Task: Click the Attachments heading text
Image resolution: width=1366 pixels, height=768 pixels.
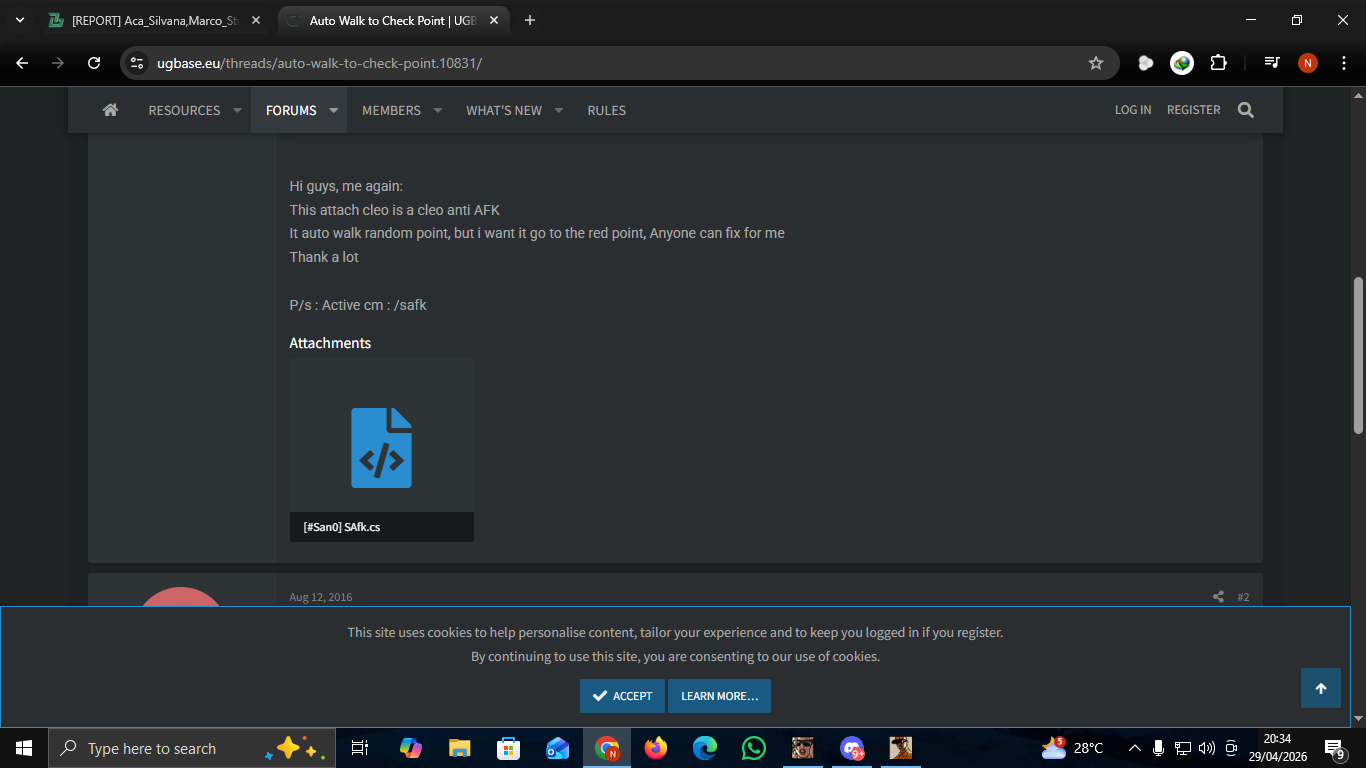Action: click(330, 343)
